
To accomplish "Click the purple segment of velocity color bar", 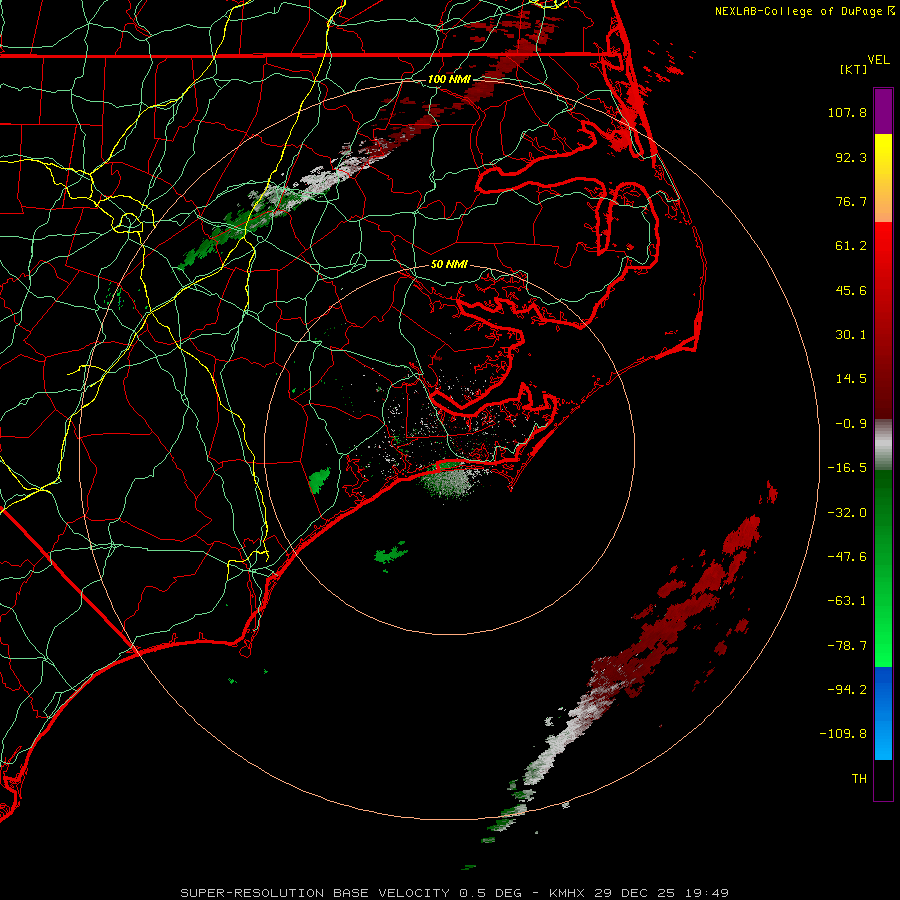I will click(x=883, y=111).
